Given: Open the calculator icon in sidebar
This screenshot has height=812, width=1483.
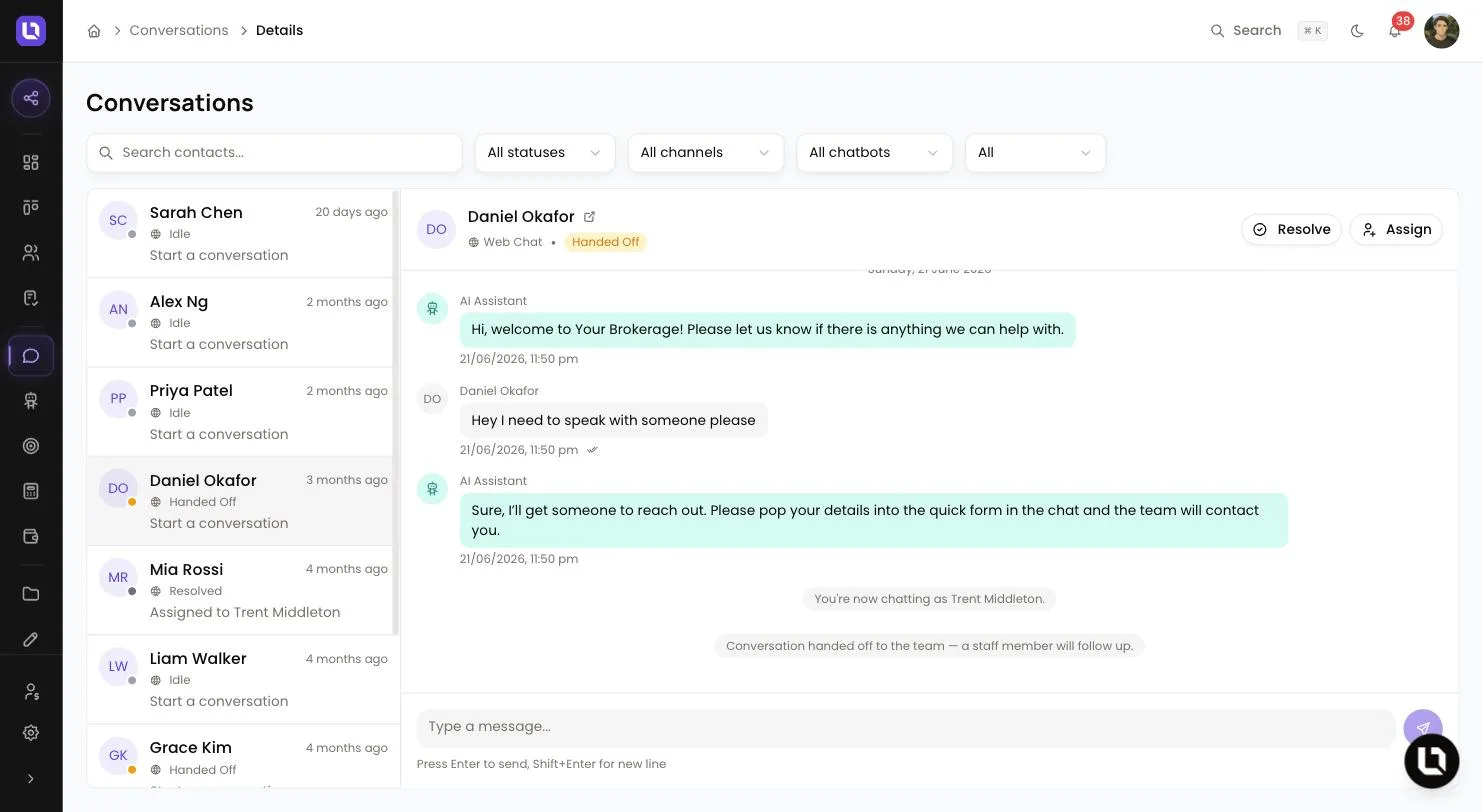Looking at the screenshot, I should click(x=31, y=491).
